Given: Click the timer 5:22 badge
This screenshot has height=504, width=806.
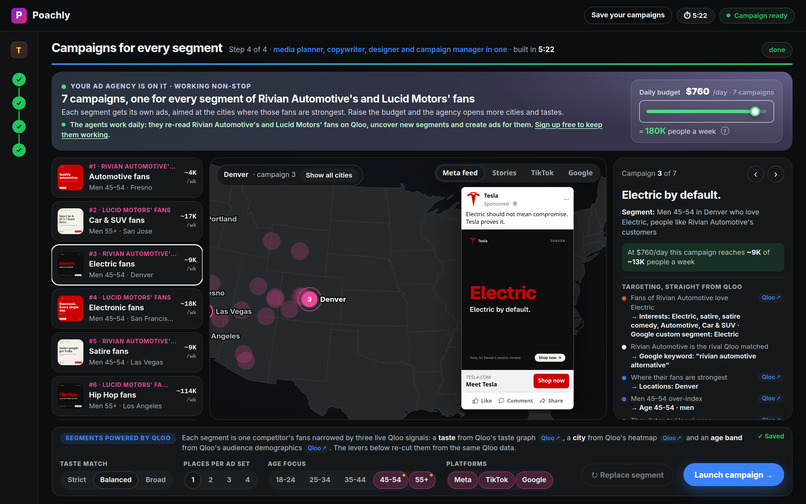Looking at the screenshot, I should 695,15.
